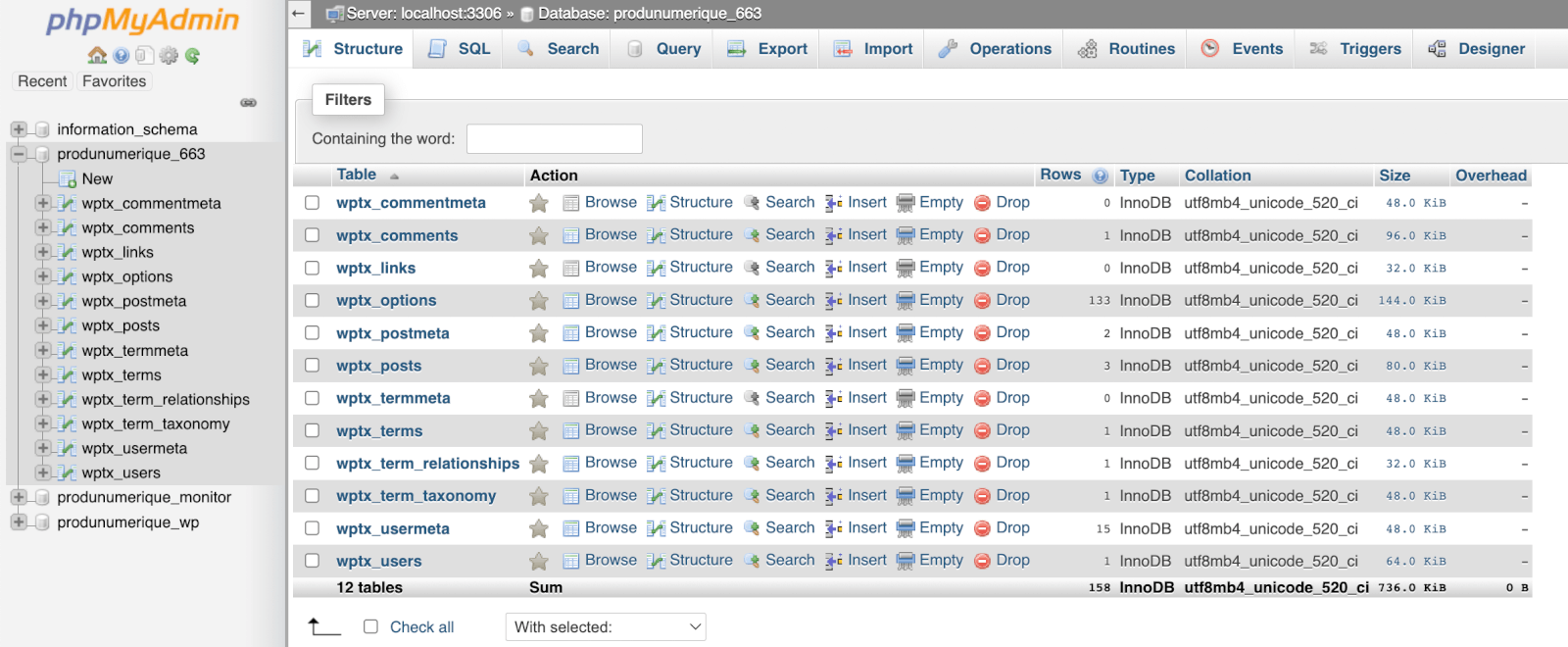Open the Favorites list
The width and height of the screenshot is (1568, 647).
114,81
